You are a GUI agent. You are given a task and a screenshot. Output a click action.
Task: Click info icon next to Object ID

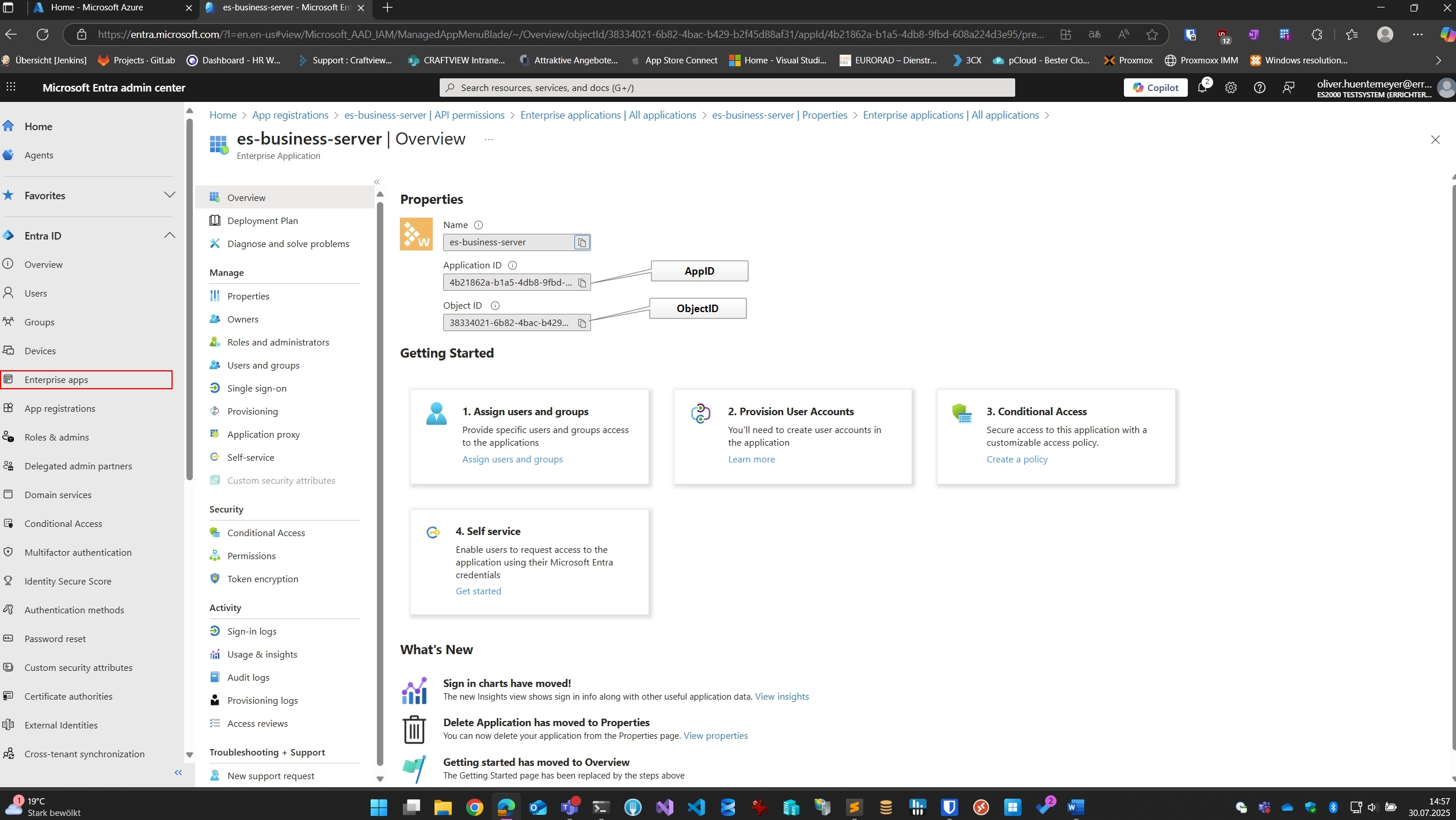[495, 306]
